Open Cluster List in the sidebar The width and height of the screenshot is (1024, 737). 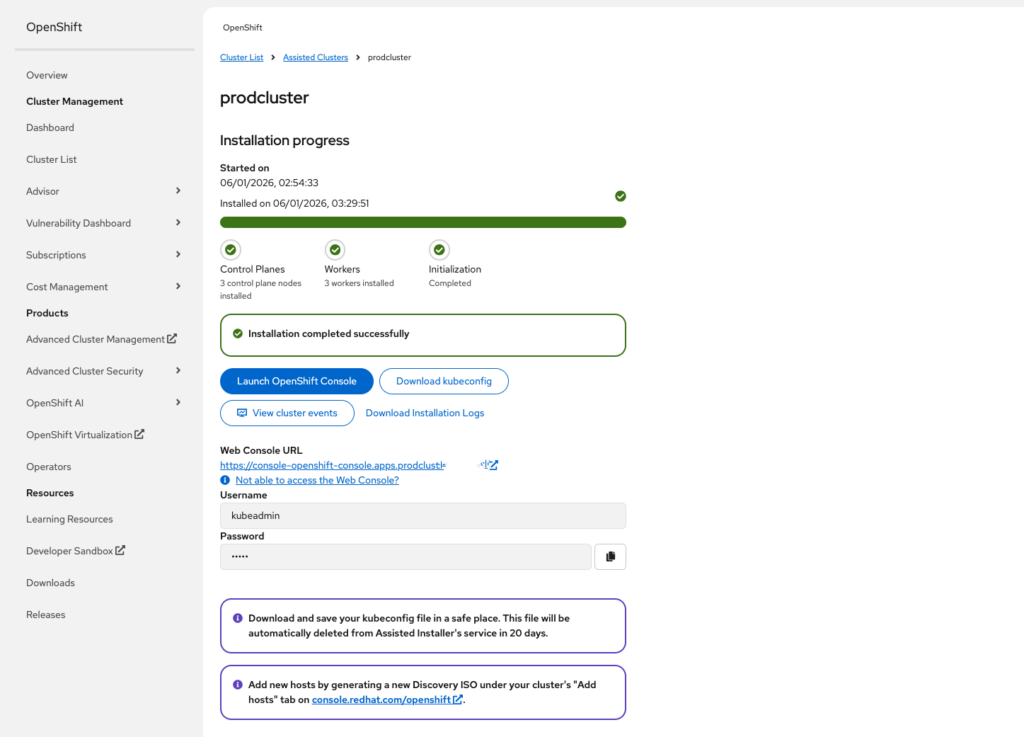[x=51, y=159]
